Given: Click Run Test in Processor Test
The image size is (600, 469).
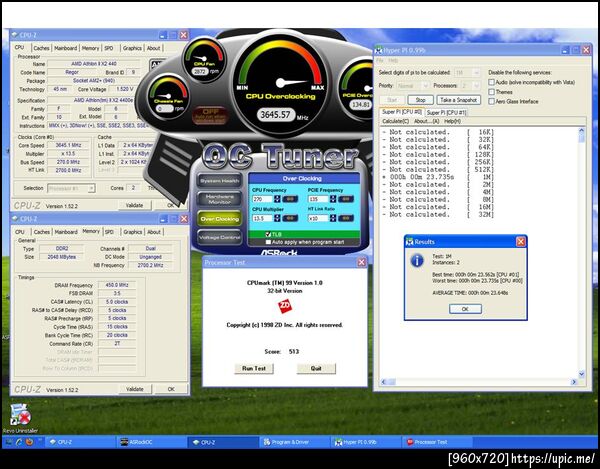Looking at the screenshot, I should pos(254,368).
